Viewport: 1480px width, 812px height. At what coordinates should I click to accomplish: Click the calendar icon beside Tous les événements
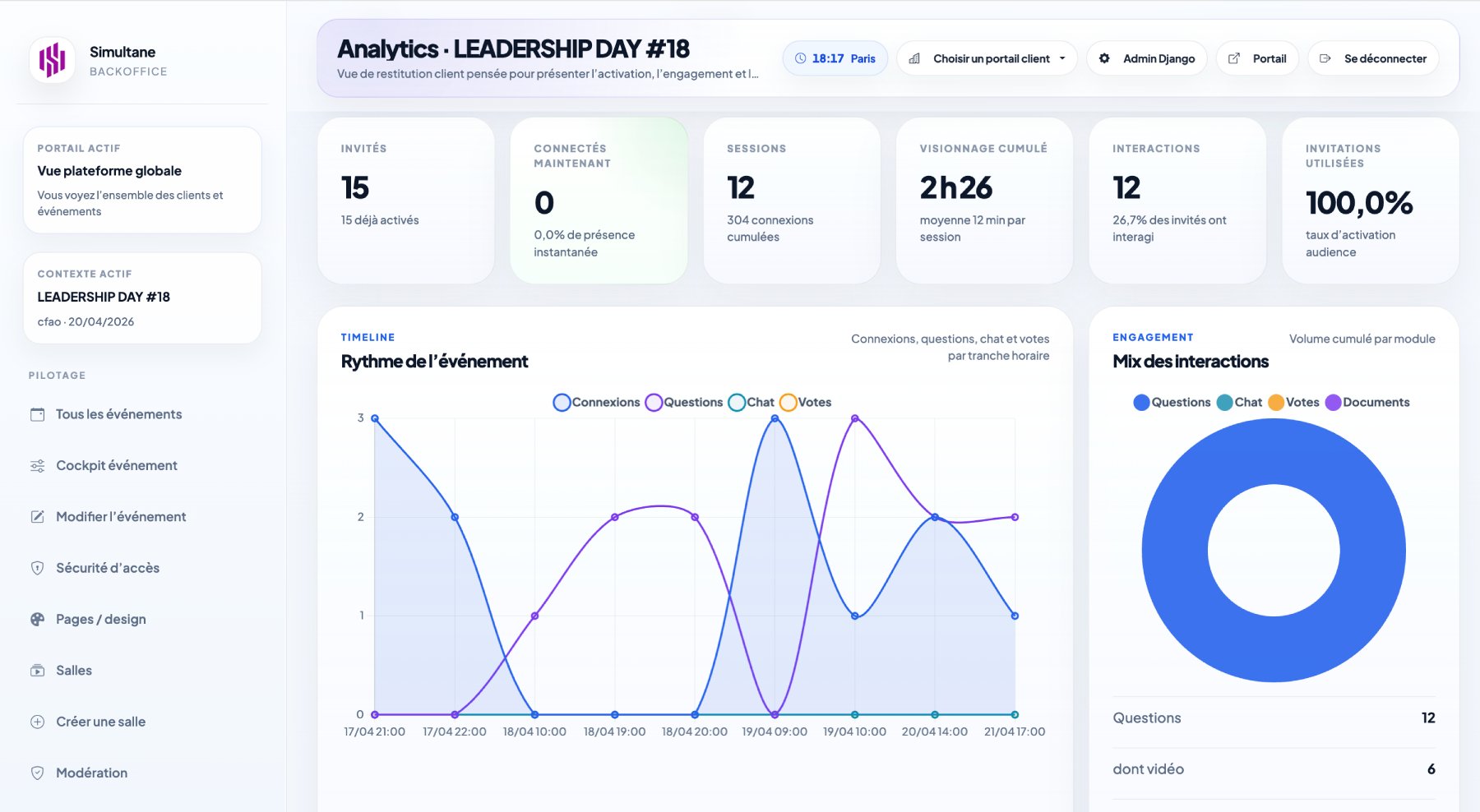(38, 414)
